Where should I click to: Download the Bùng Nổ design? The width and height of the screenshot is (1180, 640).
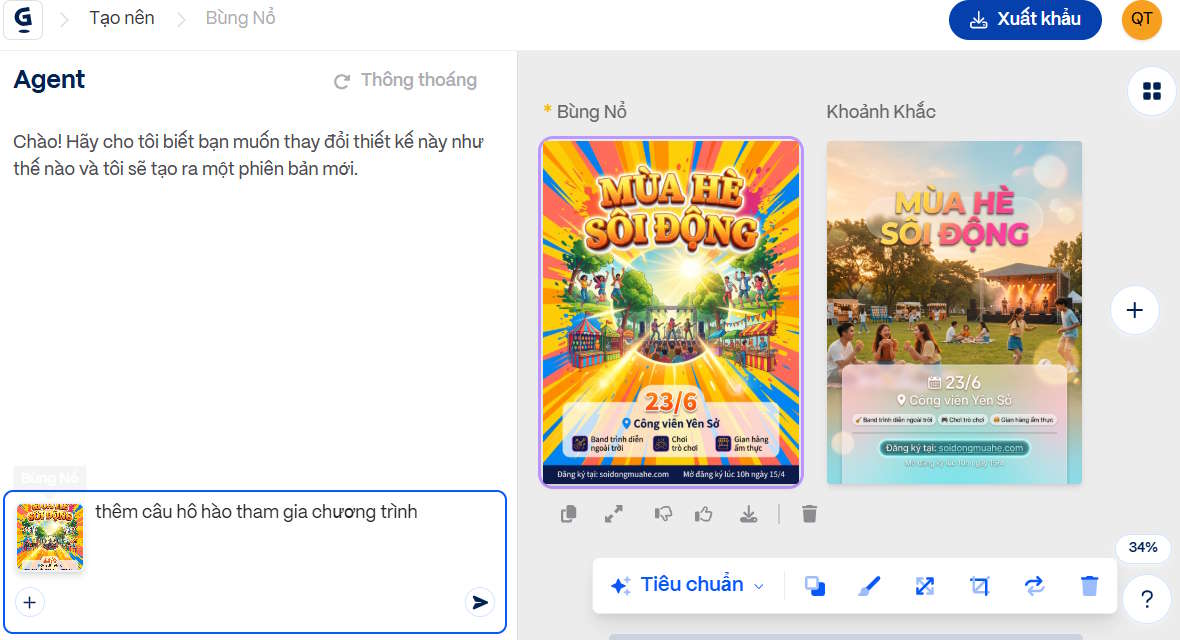coord(748,514)
